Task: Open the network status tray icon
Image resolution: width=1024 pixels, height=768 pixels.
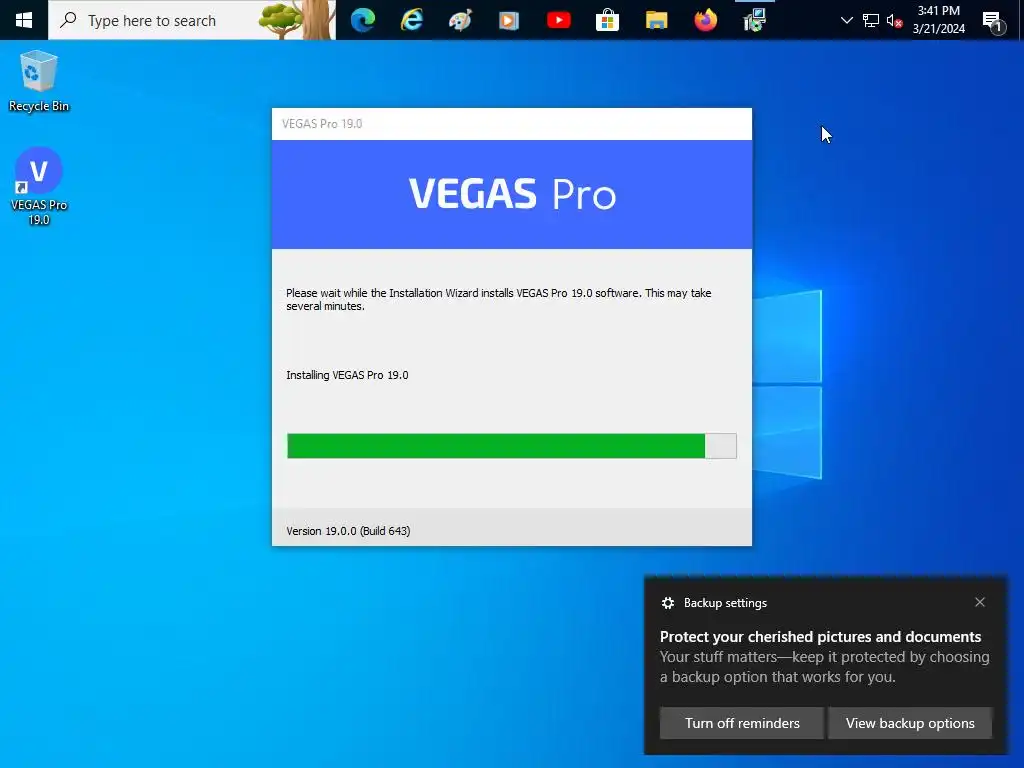Action: (871, 20)
